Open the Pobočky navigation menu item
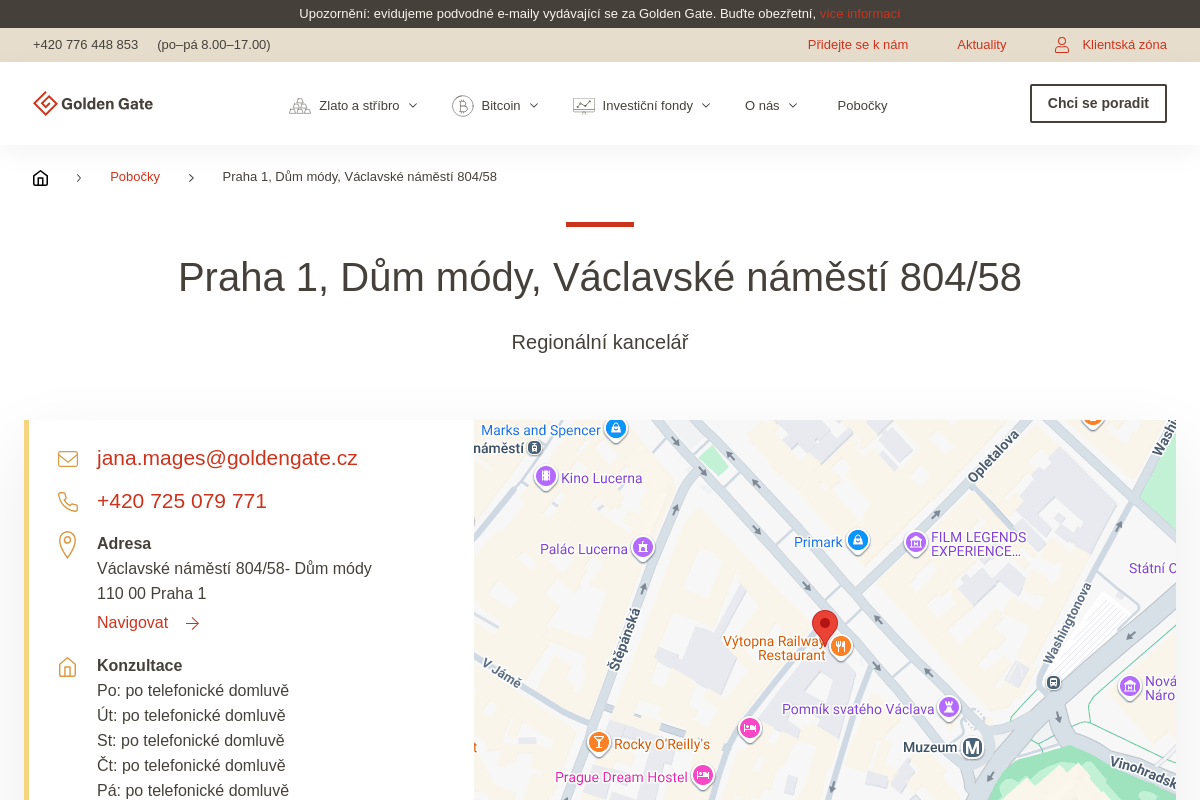Viewport: 1200px width, 800px height. pos(862,106)
